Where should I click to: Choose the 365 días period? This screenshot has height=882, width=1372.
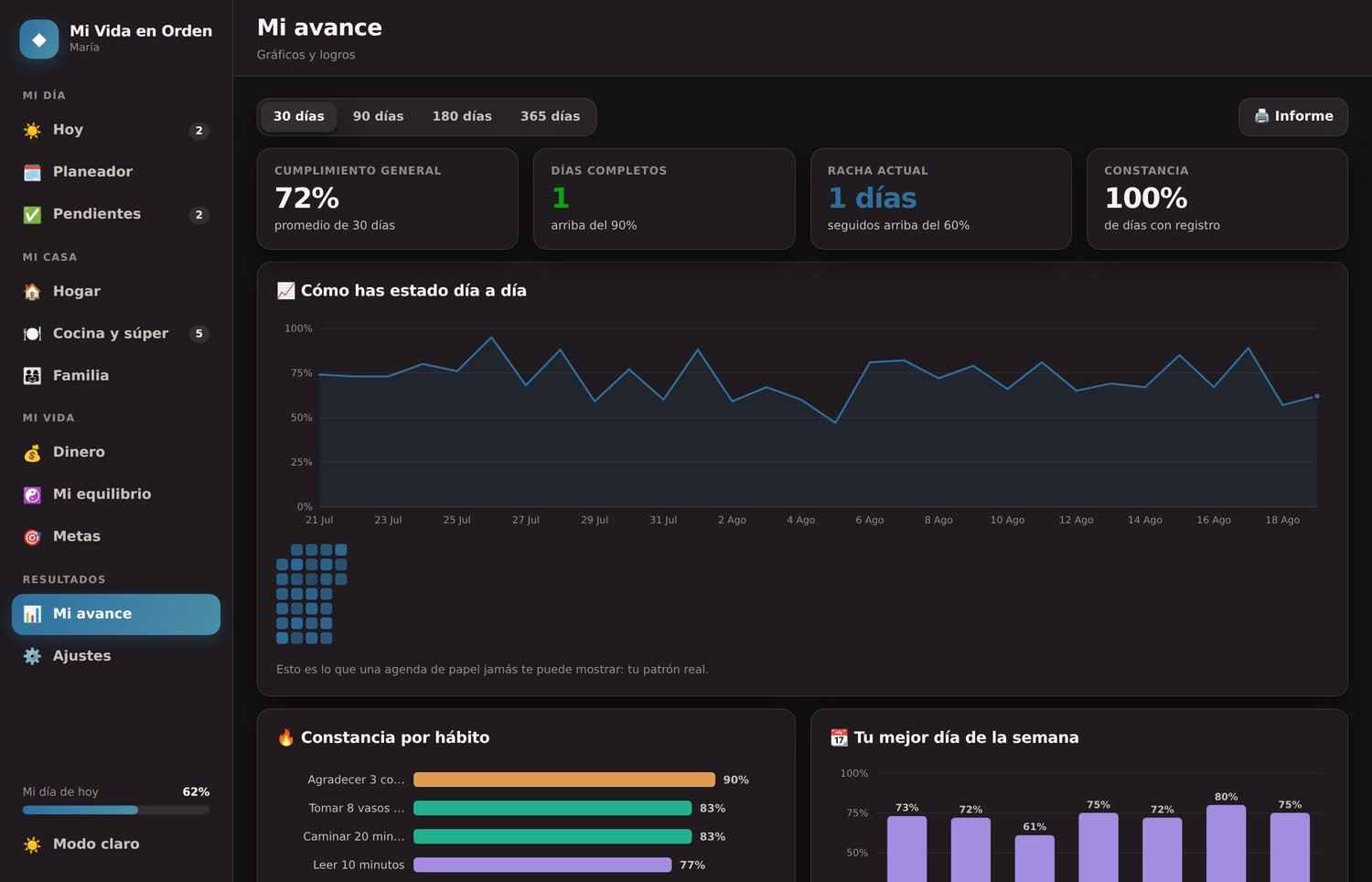click(x=550, y=117)
